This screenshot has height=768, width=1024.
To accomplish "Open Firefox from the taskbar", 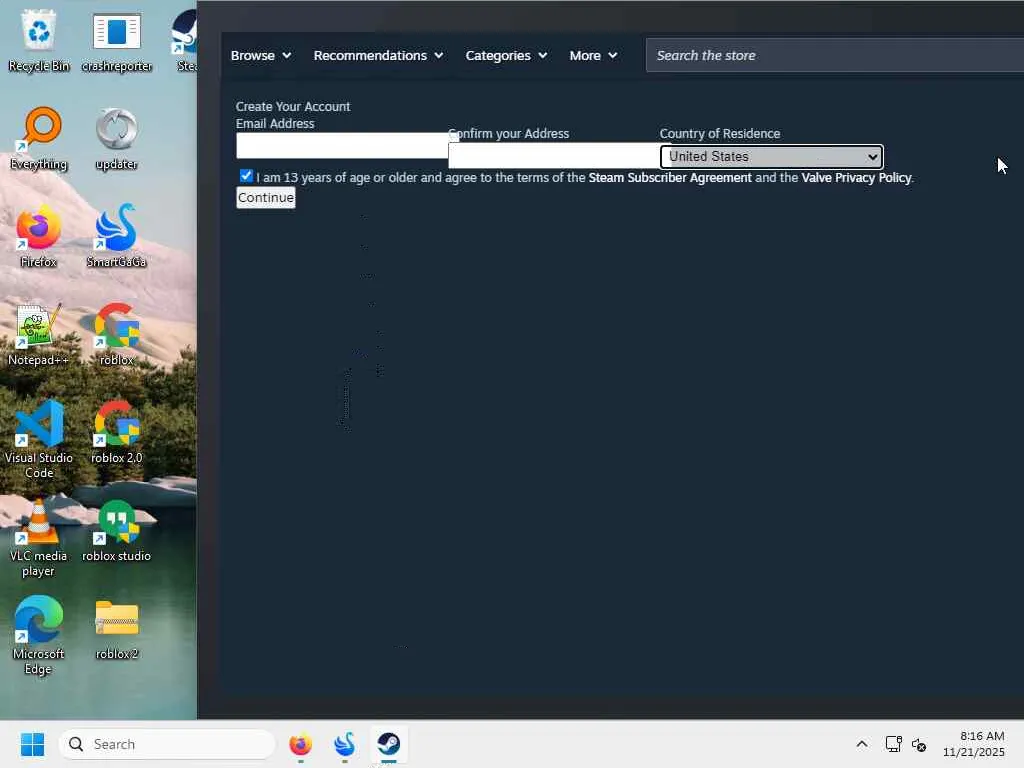I will tap(300, 744).
